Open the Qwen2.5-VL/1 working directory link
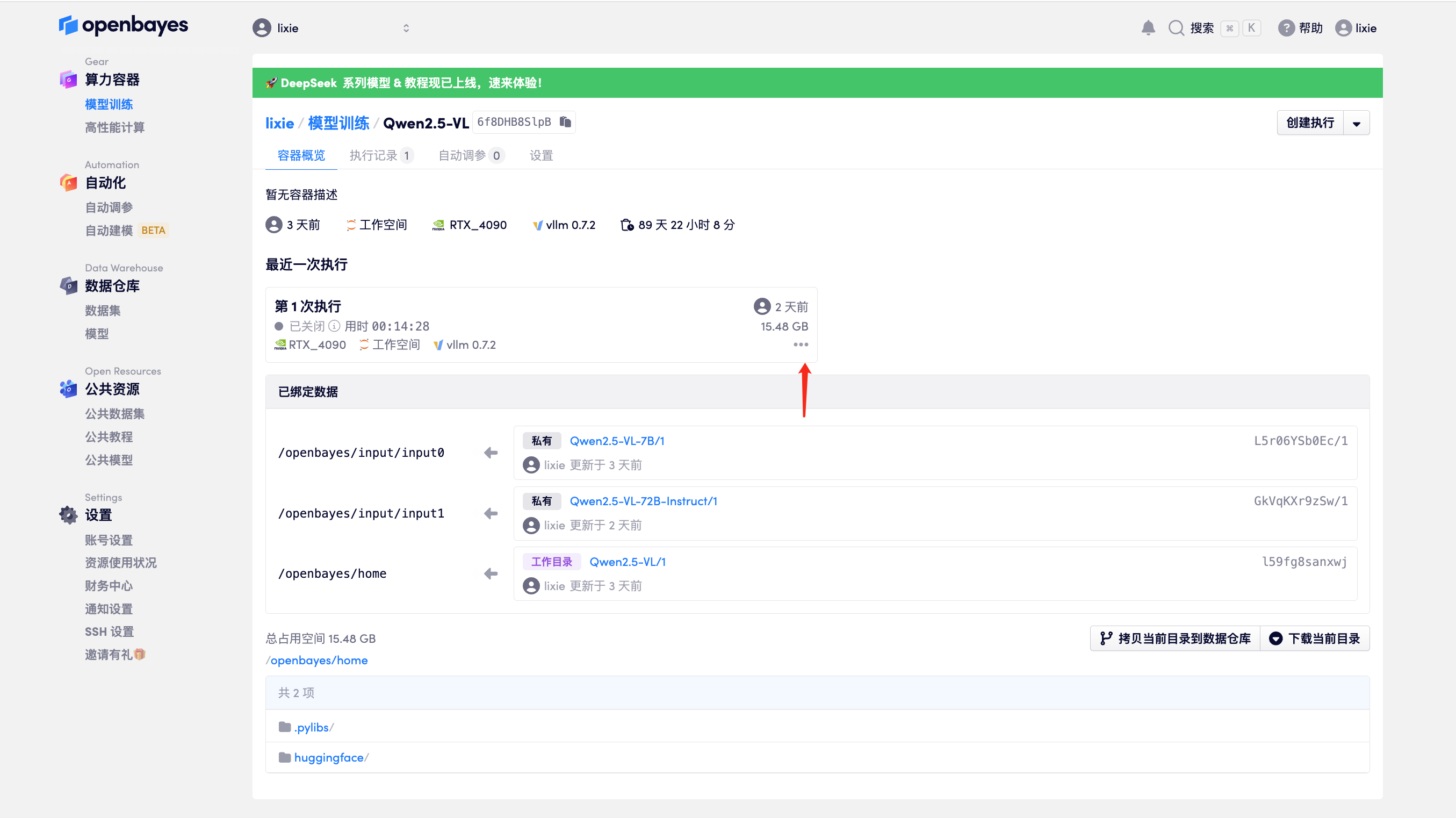Image resolution: width=1456 pixels, height=818 pixels. point(628,562)
